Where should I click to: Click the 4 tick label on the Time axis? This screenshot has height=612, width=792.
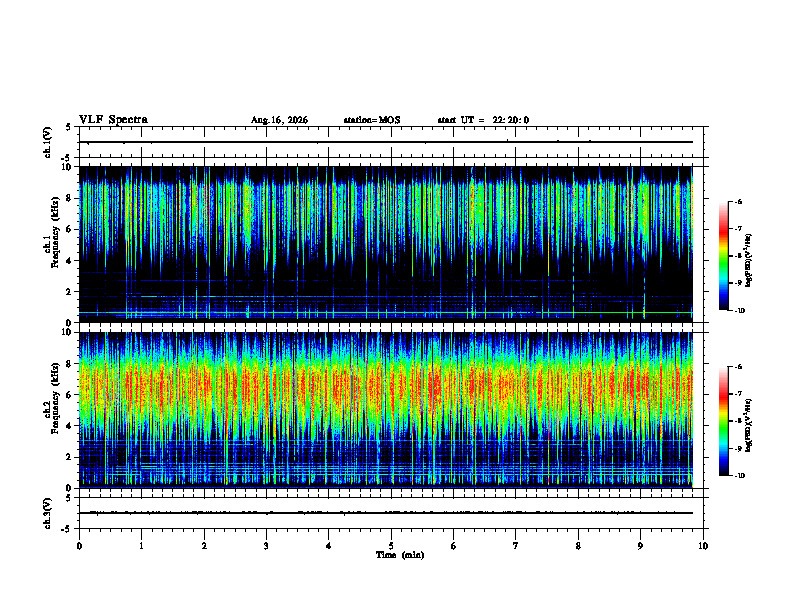pyautogui.click(x=329, y=546)
